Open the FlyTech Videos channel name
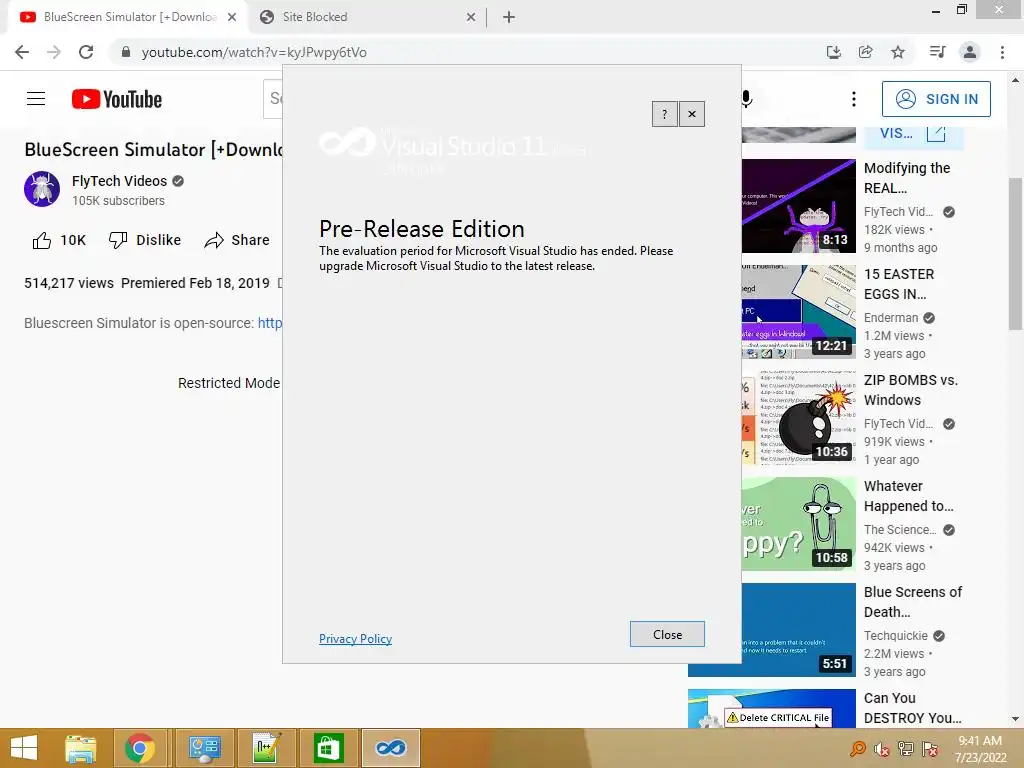Screen dimensions: 1024x768 (x=120, y=181)
